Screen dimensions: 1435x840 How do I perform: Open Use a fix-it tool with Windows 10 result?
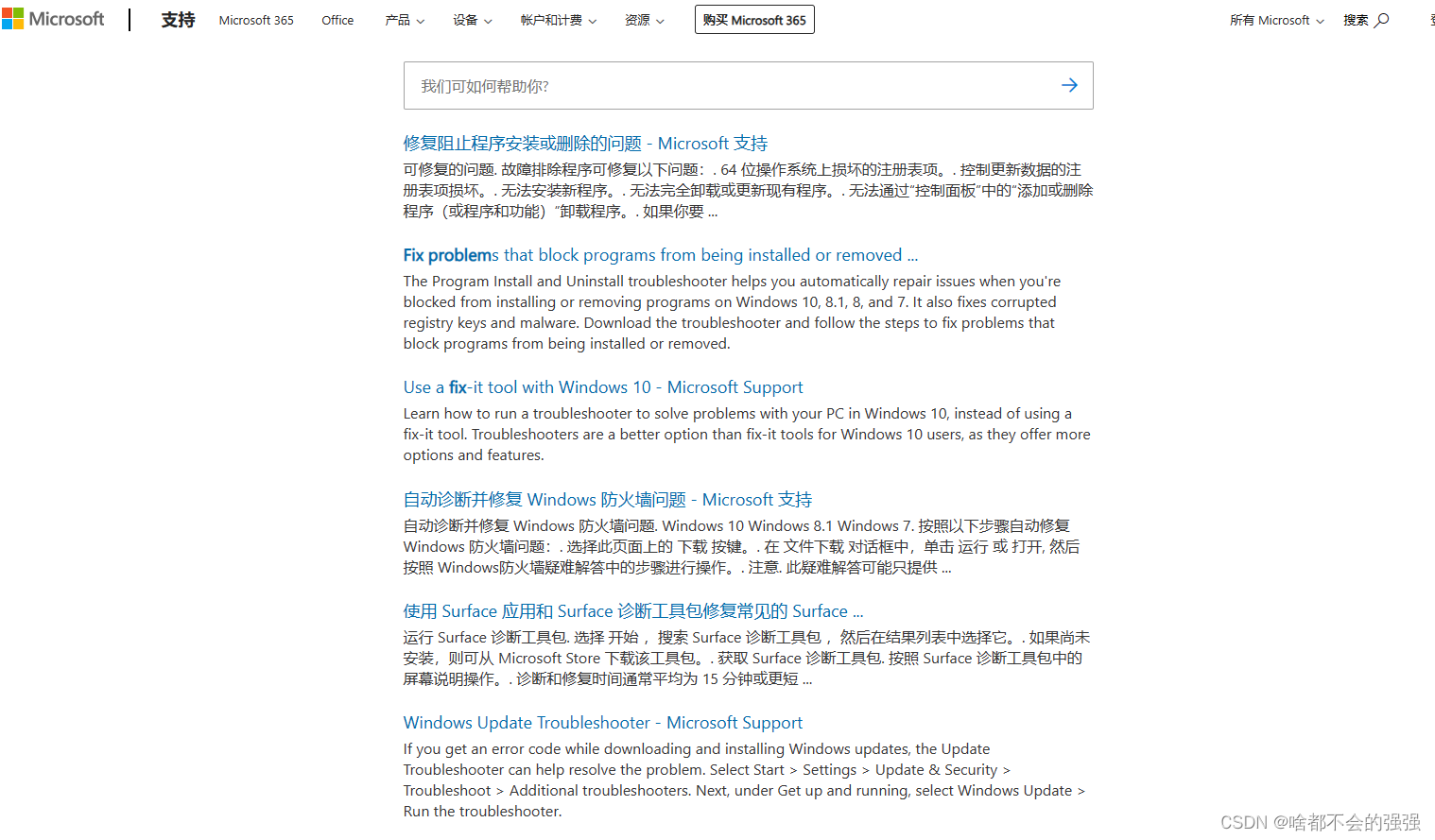pos(603,387)
